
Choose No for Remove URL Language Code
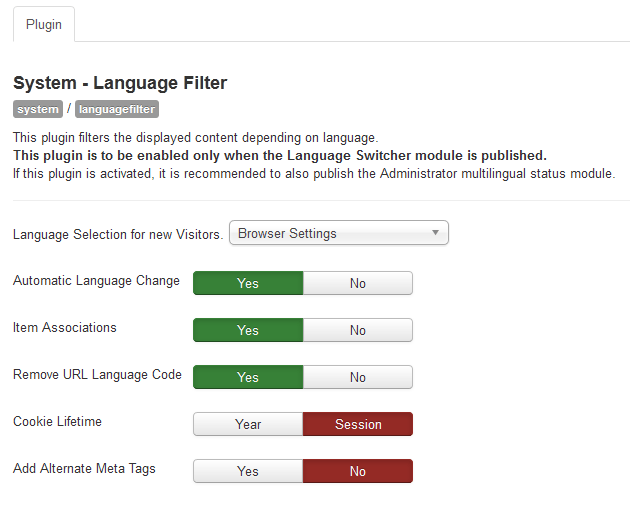(x=358, y=377)
